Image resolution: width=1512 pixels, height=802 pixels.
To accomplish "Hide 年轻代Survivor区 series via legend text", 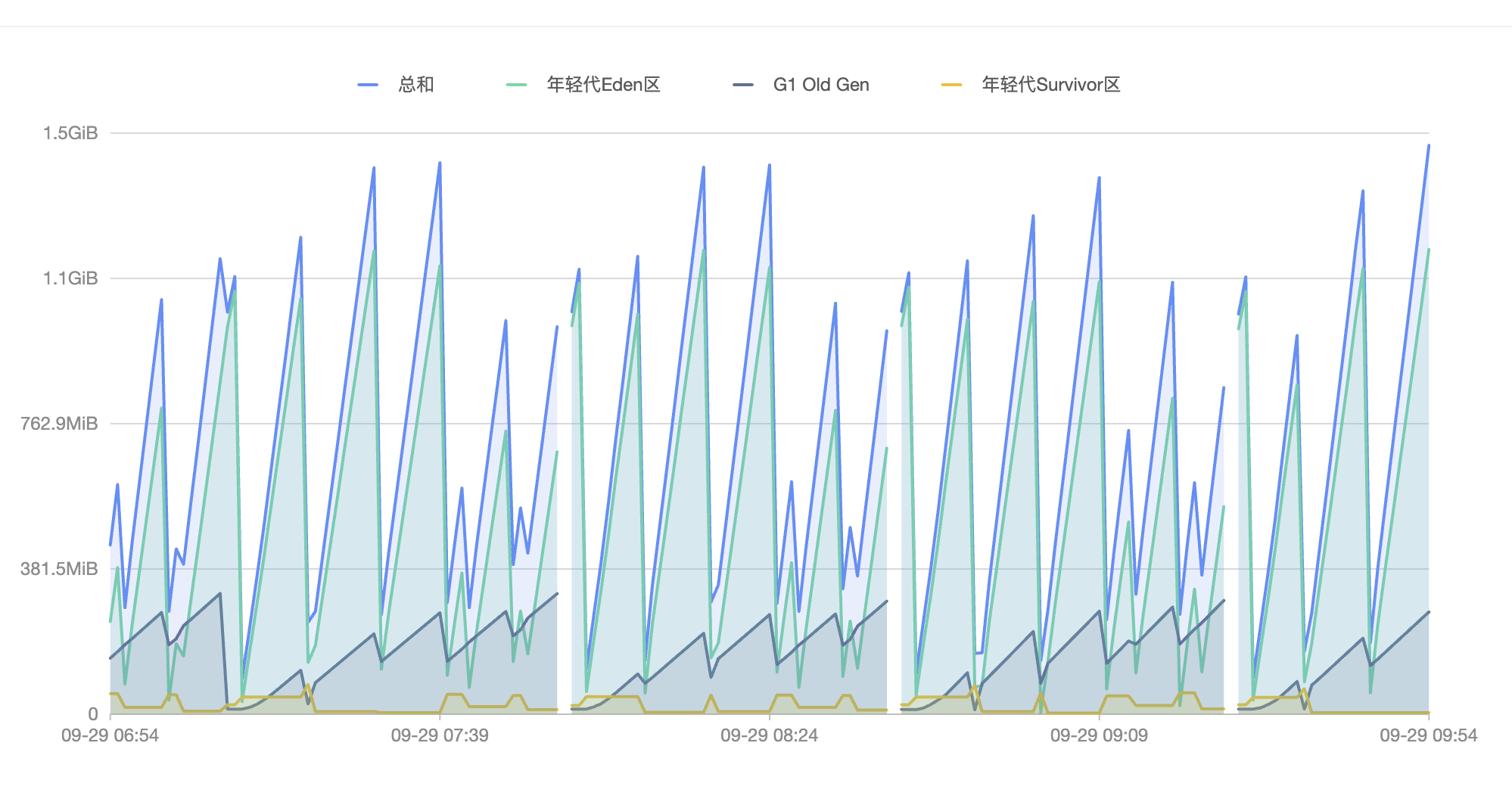I will (1050, 85).
